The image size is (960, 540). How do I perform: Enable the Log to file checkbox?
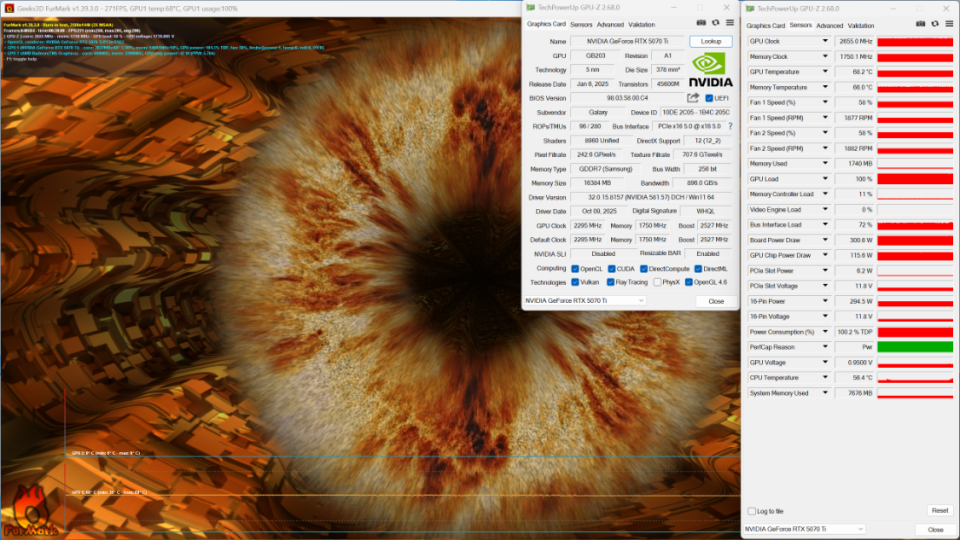pyautogui.click(x=752, y=511)
